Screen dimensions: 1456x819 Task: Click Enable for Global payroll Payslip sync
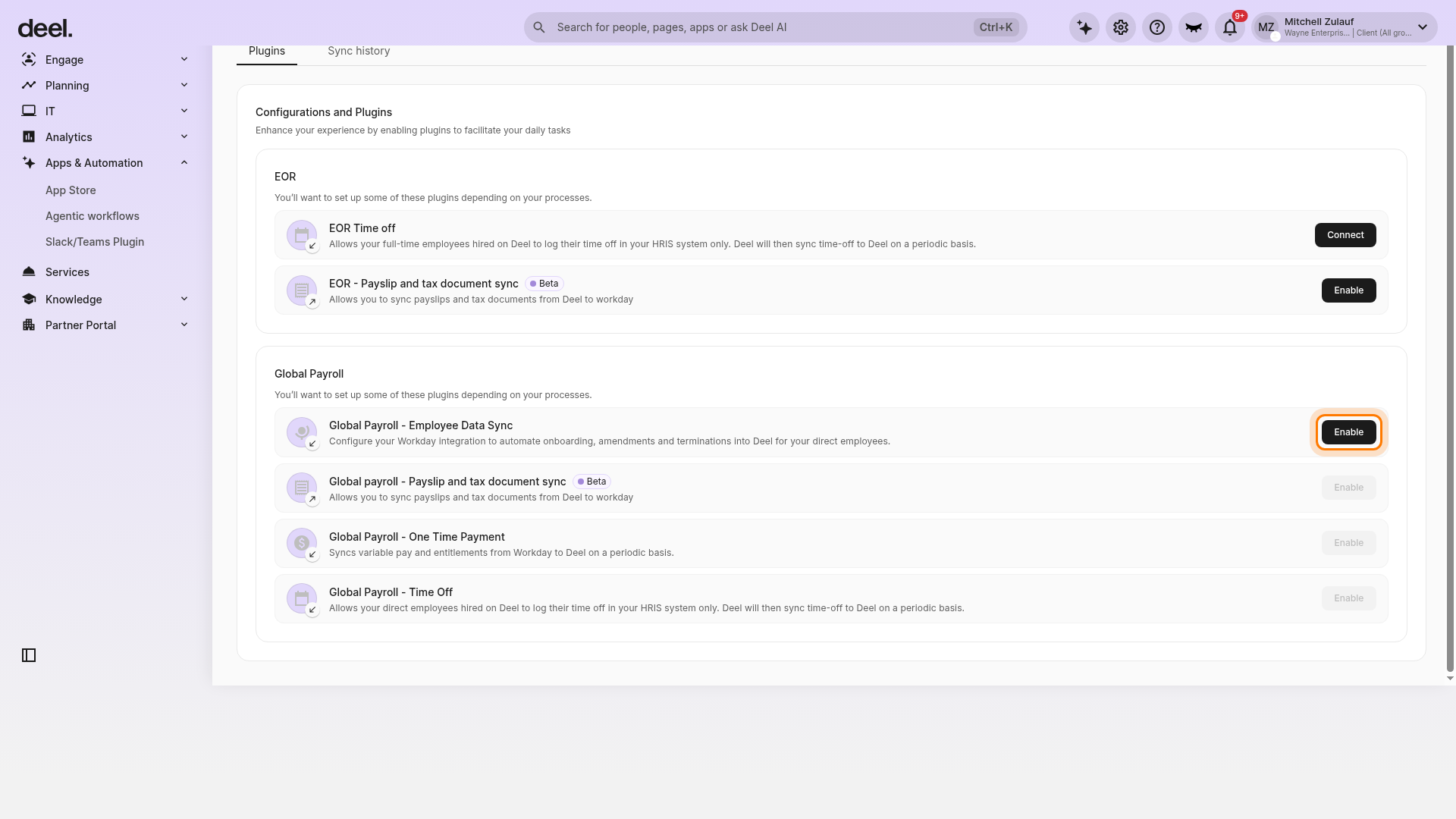coord(1348,488)
